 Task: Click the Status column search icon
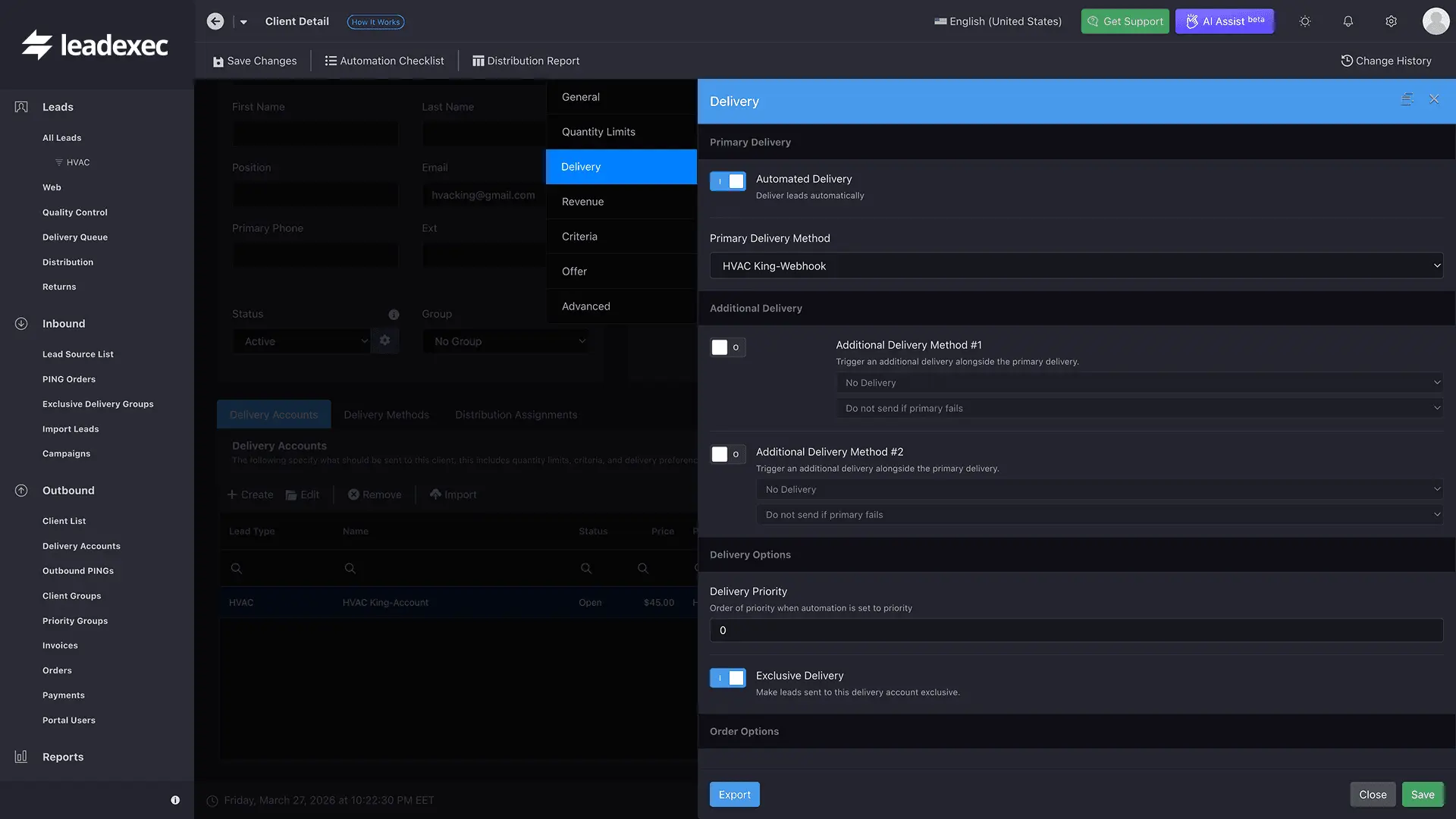pyautogui.click(x=586, y=568)
